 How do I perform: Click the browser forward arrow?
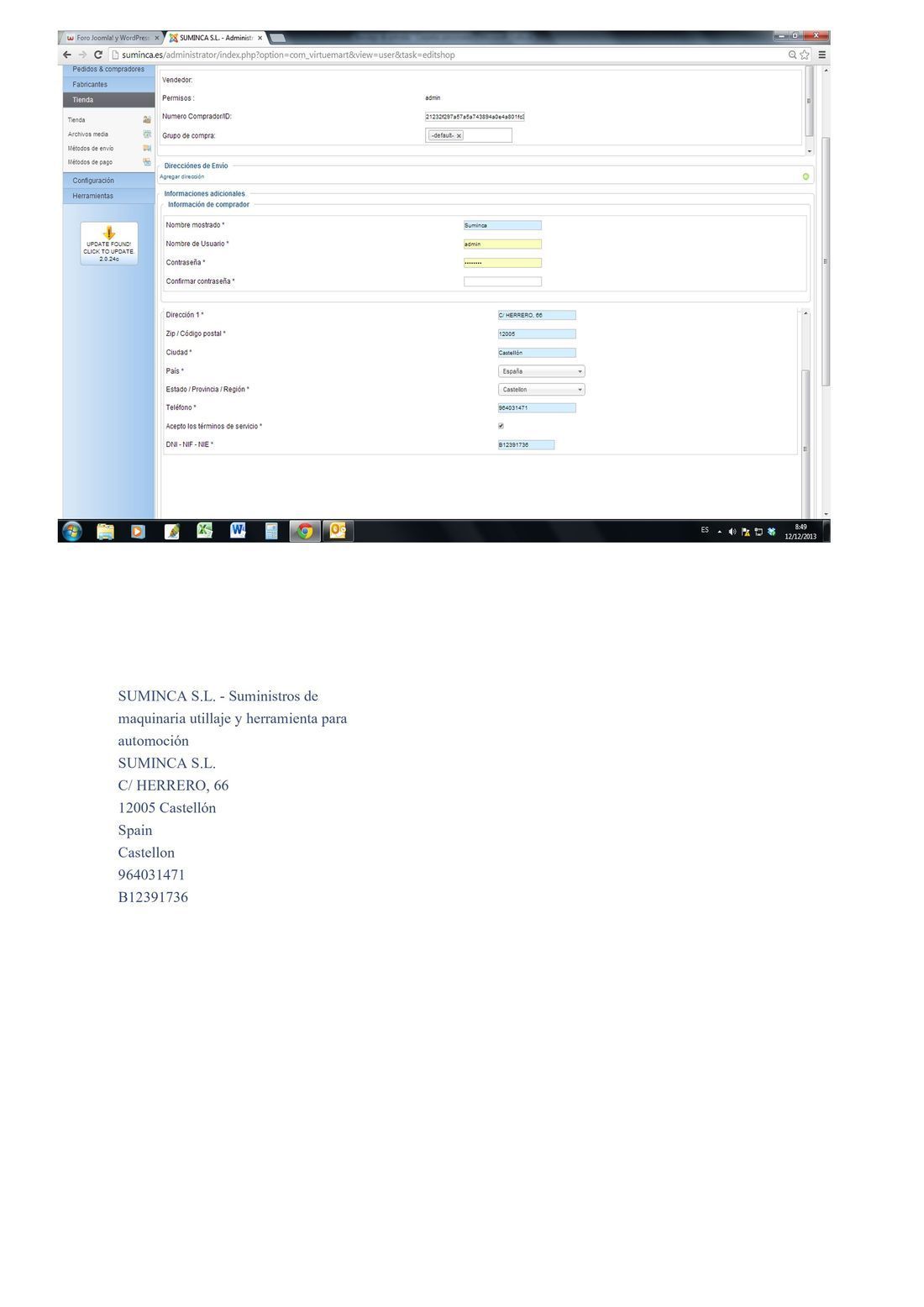[82, 55]
